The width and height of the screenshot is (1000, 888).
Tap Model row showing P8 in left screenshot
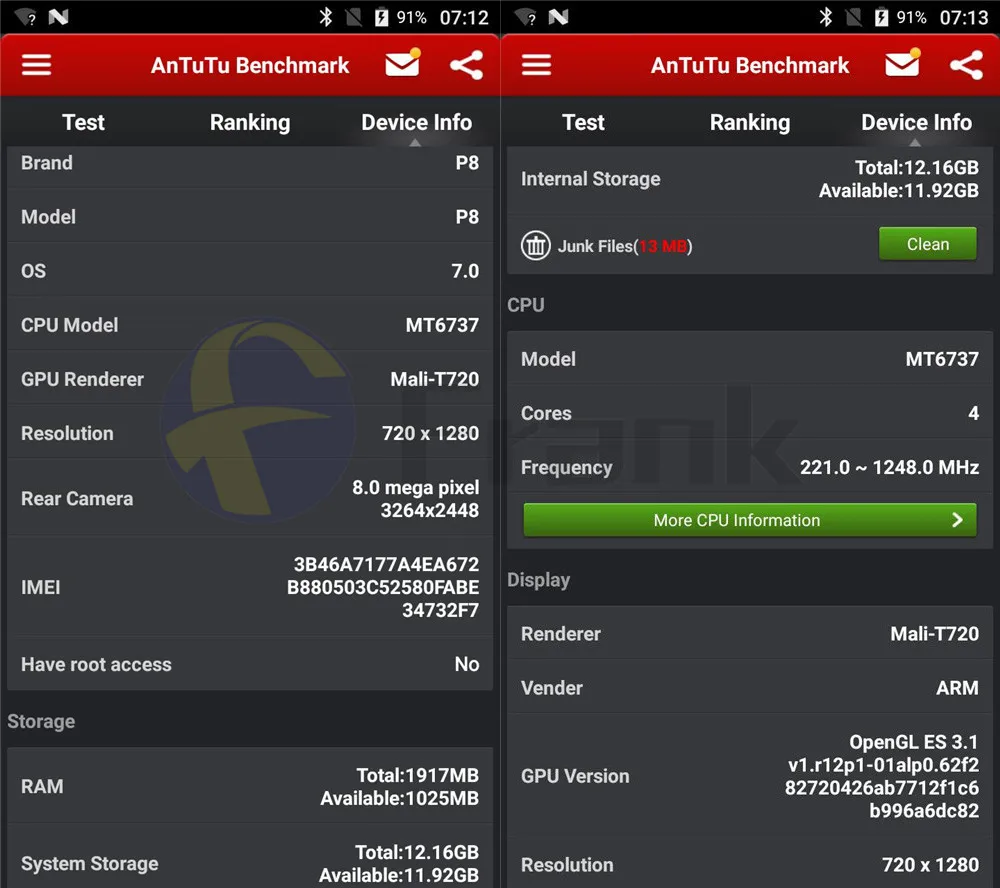tap(250, 217)
